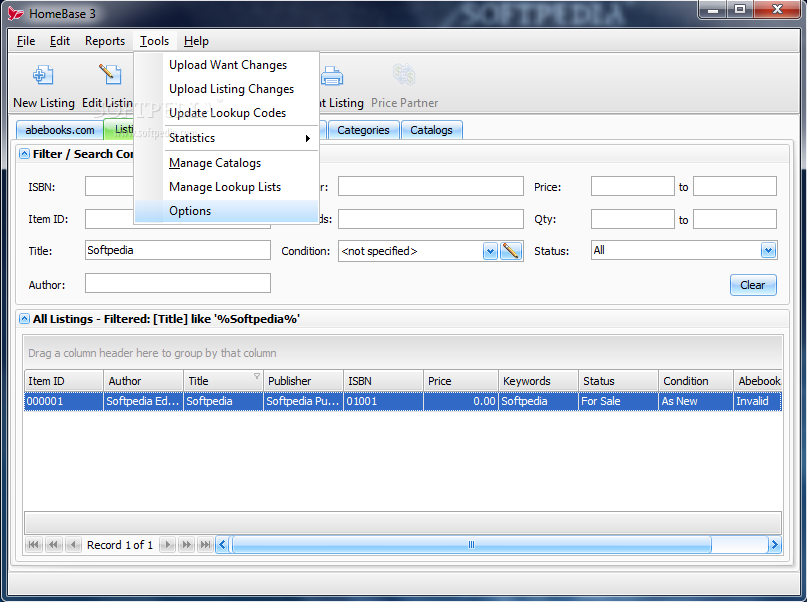Choose Manage Catalogs menu entry
The width and height of the screenshot is (807, 602).
click(x=215, y=163)
